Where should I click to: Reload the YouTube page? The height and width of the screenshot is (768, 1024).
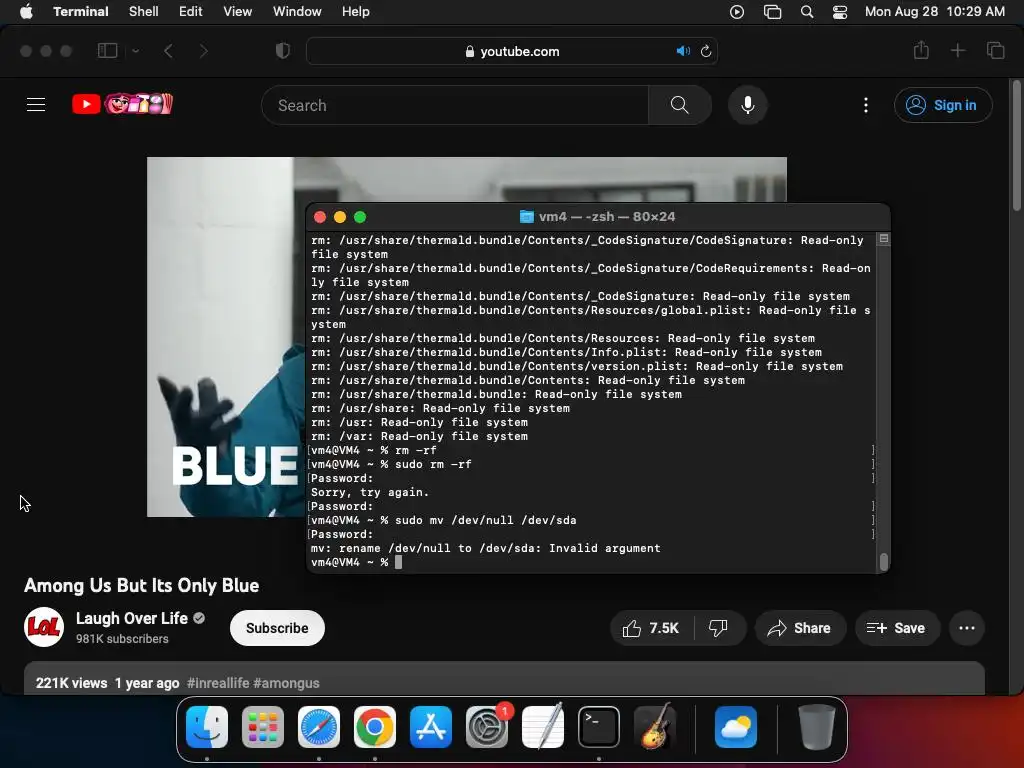(706, 51)
